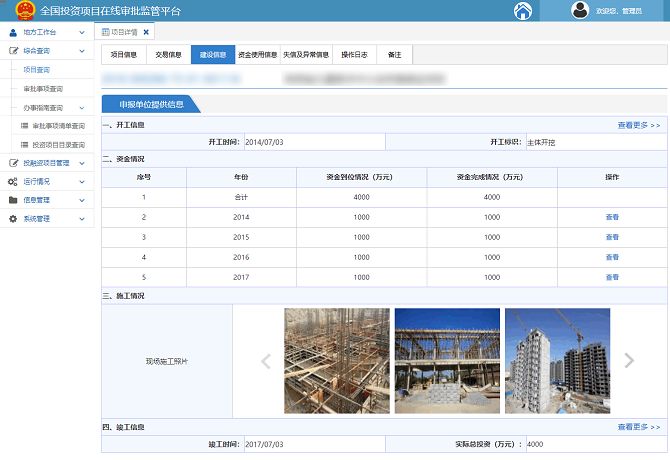
Task: Click the 信息管理 folder icon
Action: click(13, 199)
